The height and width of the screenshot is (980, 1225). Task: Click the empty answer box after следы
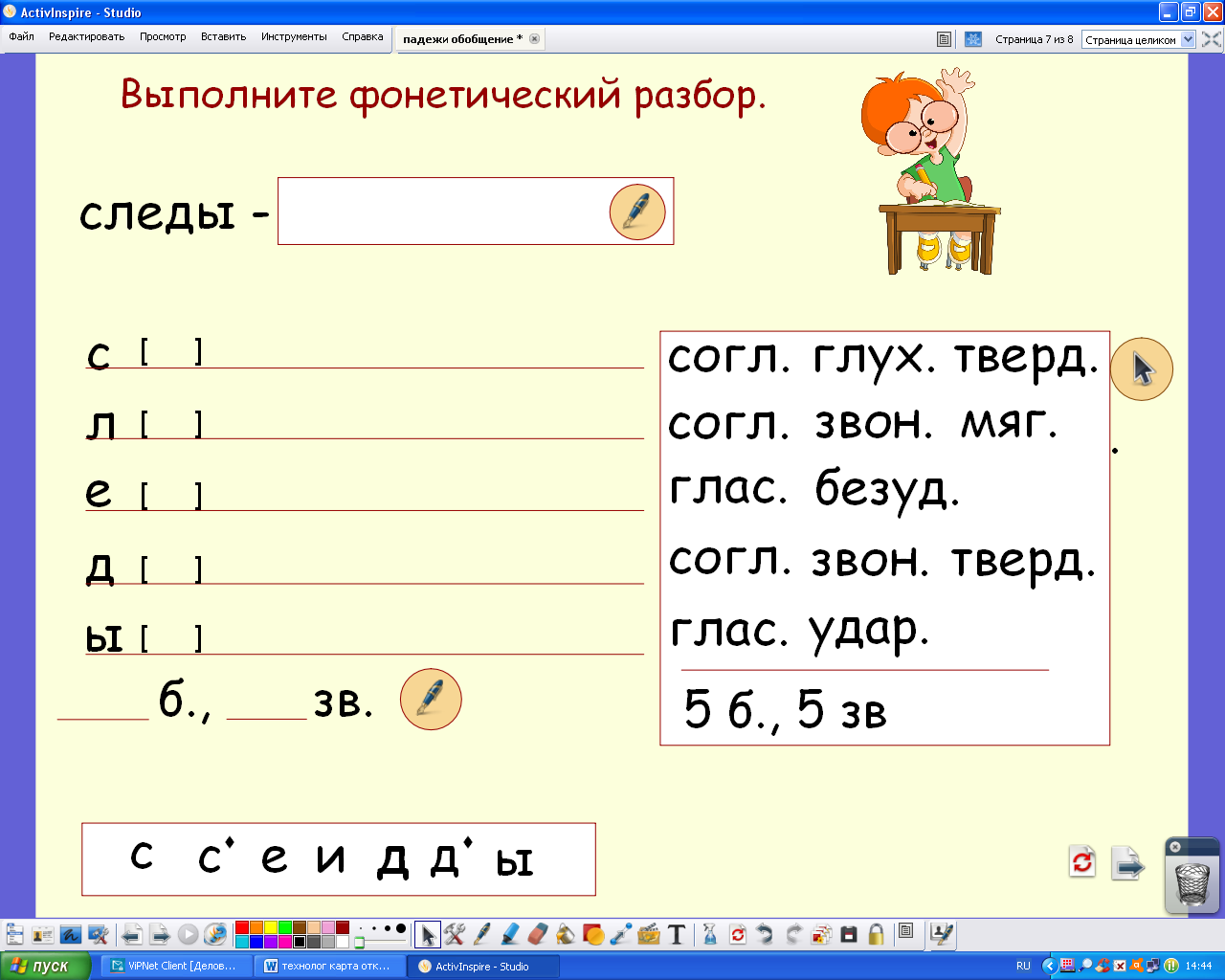tap(476, 211)
